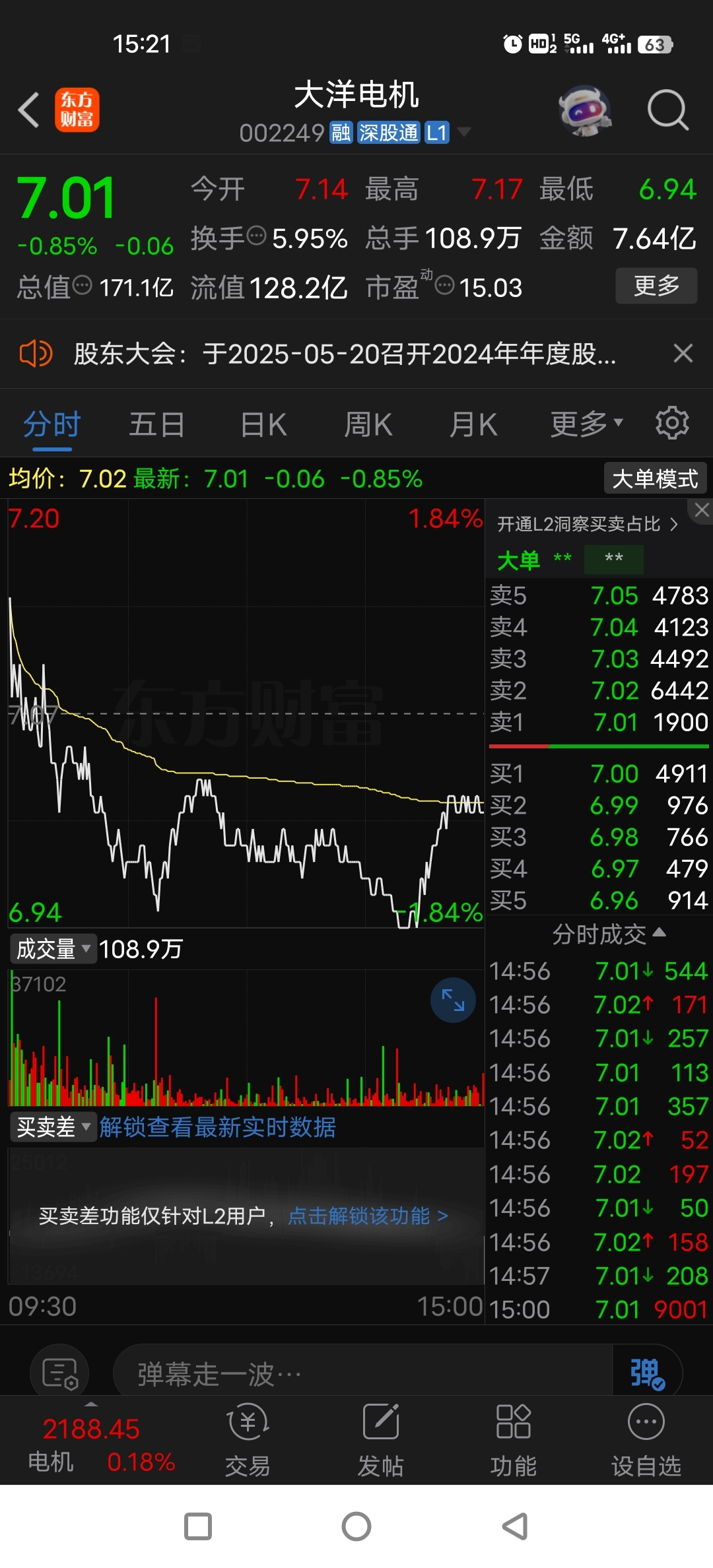Screen dimensions: 713x1568
Task: Select the 卖5 7.05 order row
Action: 599,596
